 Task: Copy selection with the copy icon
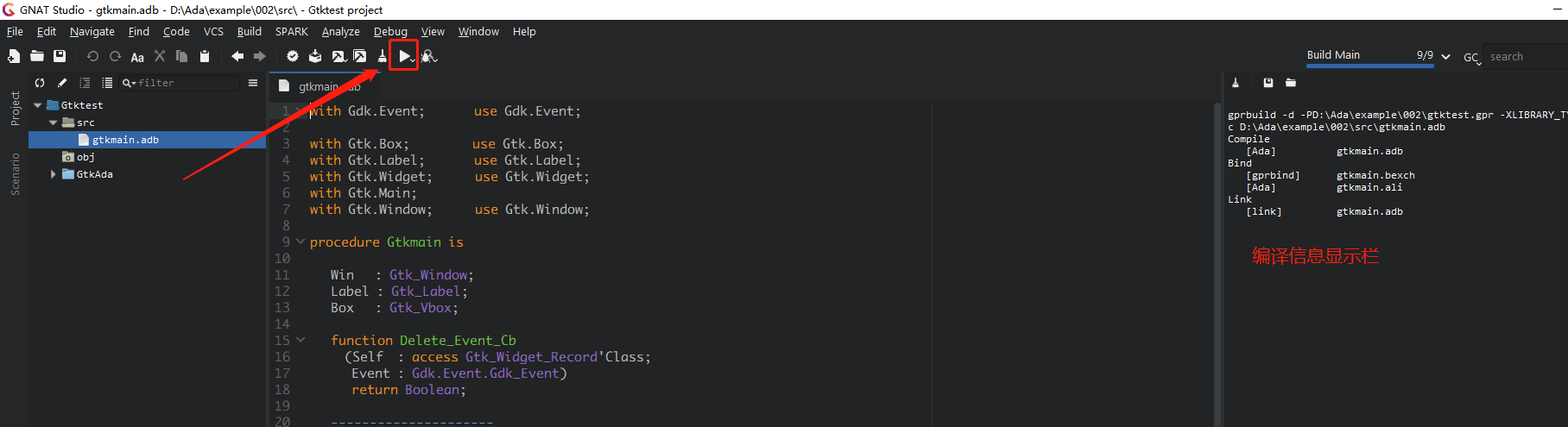click(x=182, y=56)
